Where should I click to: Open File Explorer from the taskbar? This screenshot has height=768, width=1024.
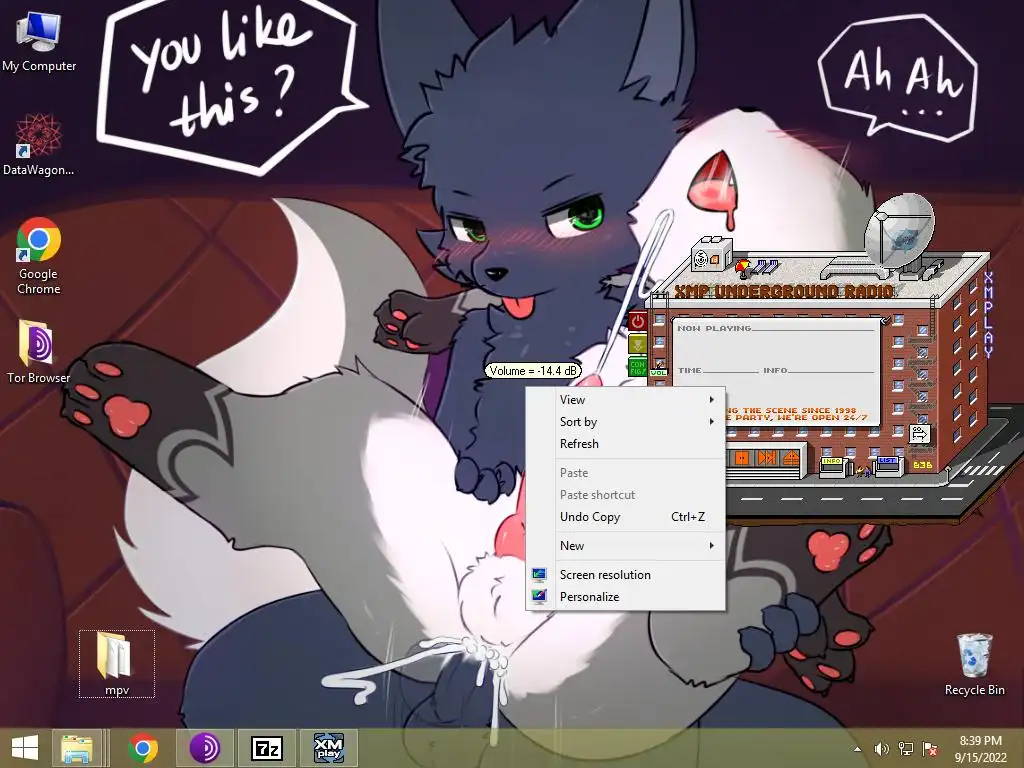[77, 748]
